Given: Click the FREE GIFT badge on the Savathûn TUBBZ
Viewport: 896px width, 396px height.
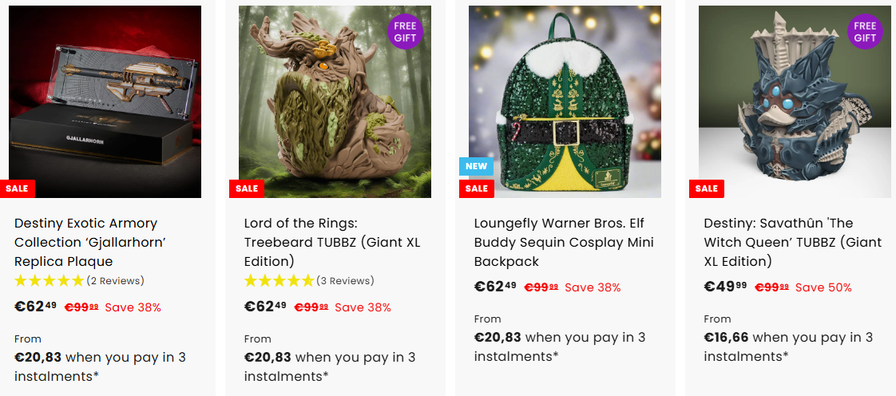Looking at the screenshot, I should click(x=865, y=31).
